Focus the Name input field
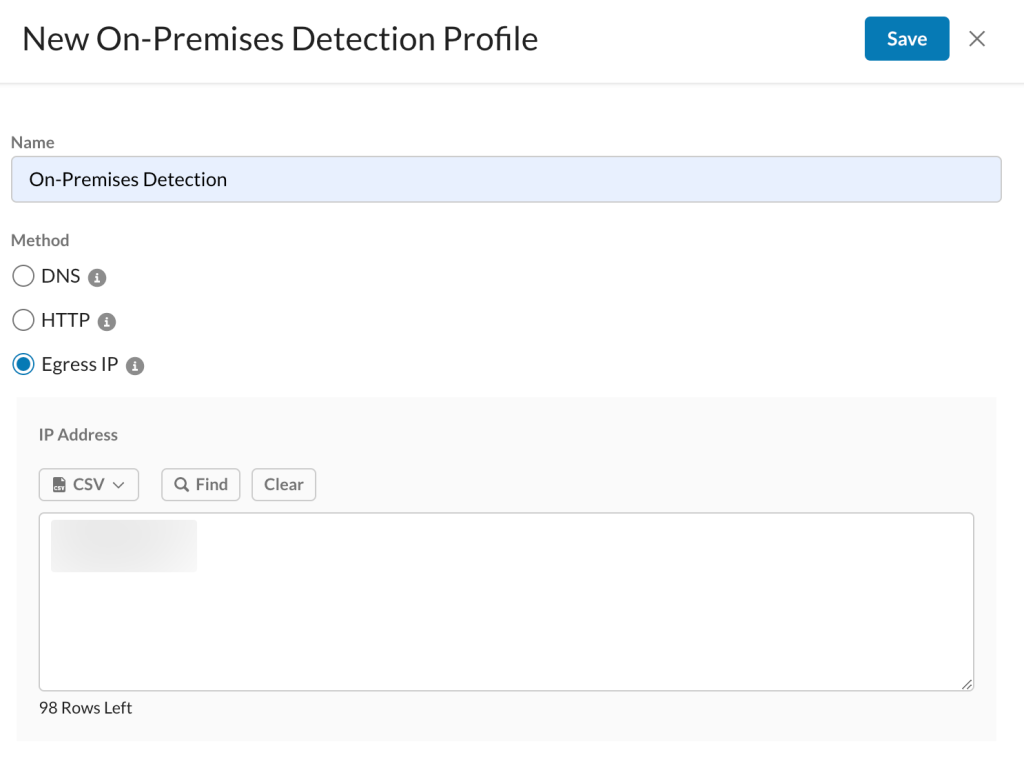Viewport: 1024px width, 757px height. pos(506,180)
